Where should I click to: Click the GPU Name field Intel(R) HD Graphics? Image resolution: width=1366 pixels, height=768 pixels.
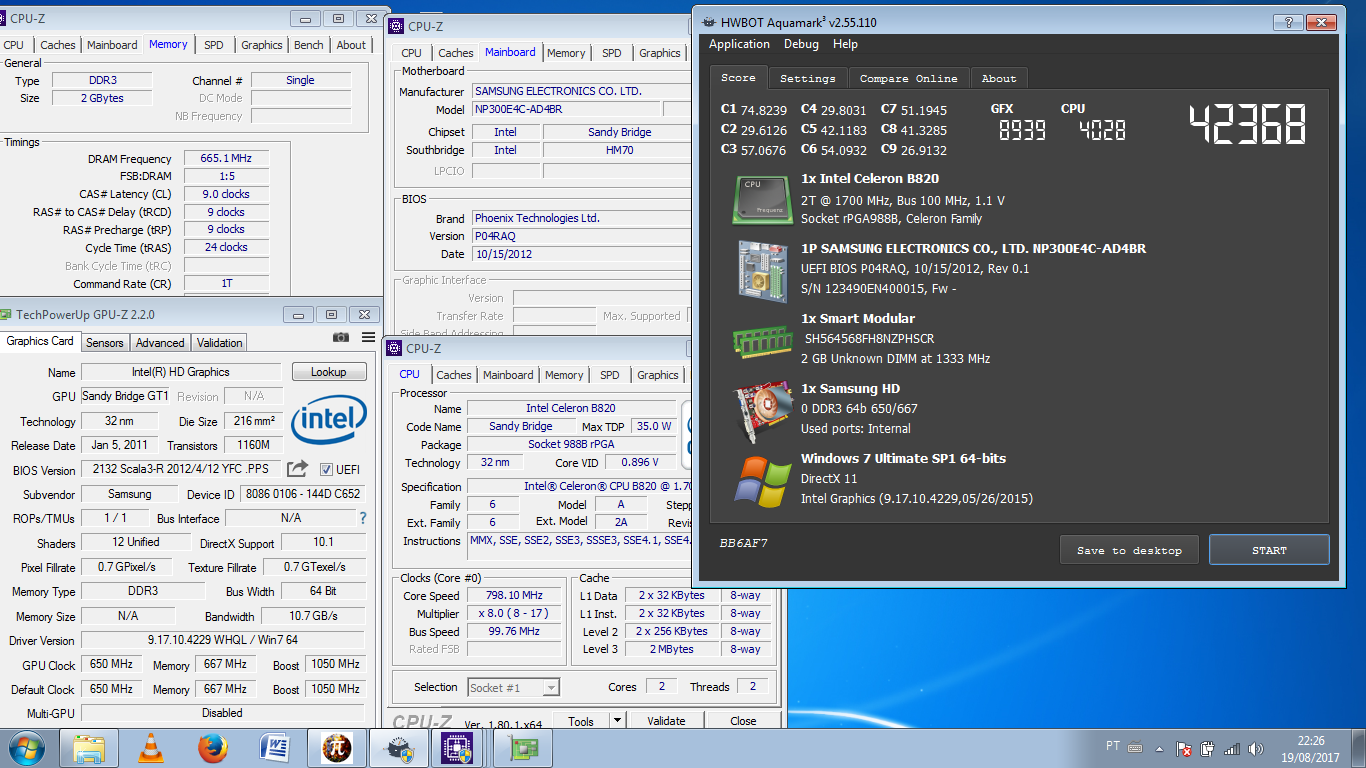coord(181,372)
